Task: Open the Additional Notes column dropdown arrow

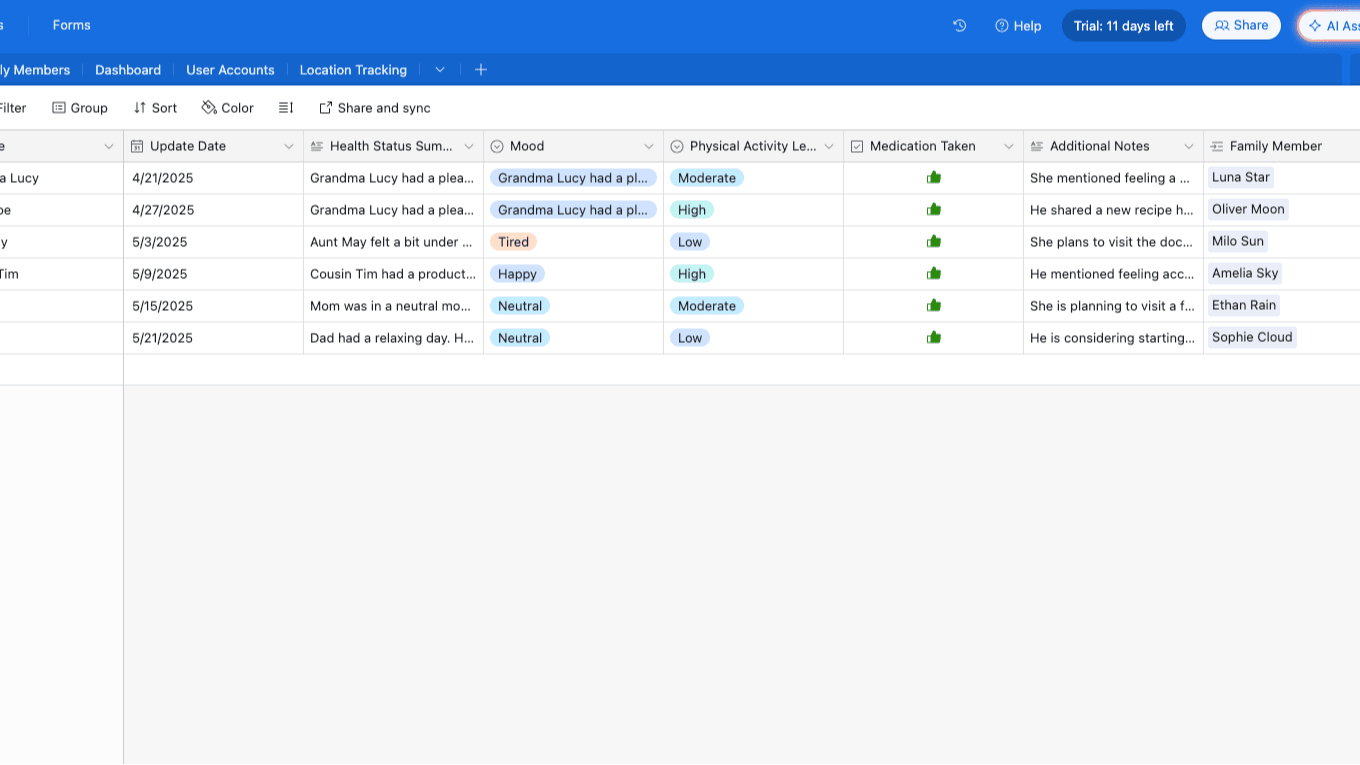Action: [x=1189, y=147]
